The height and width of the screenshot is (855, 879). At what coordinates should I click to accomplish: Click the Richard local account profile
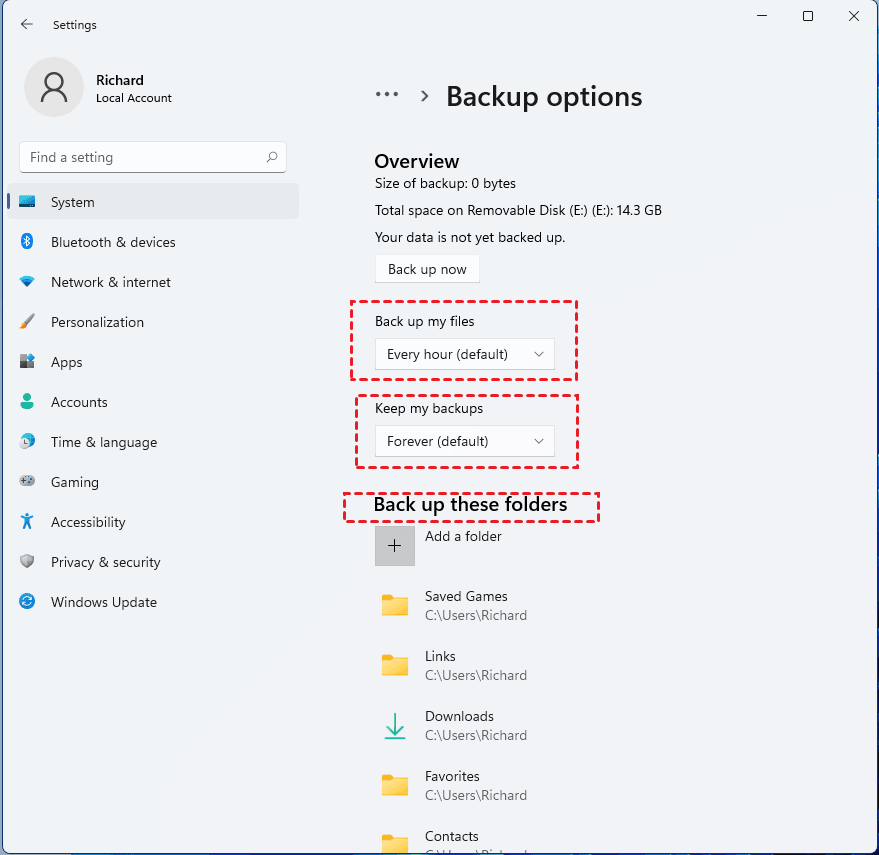click(98, 88)
